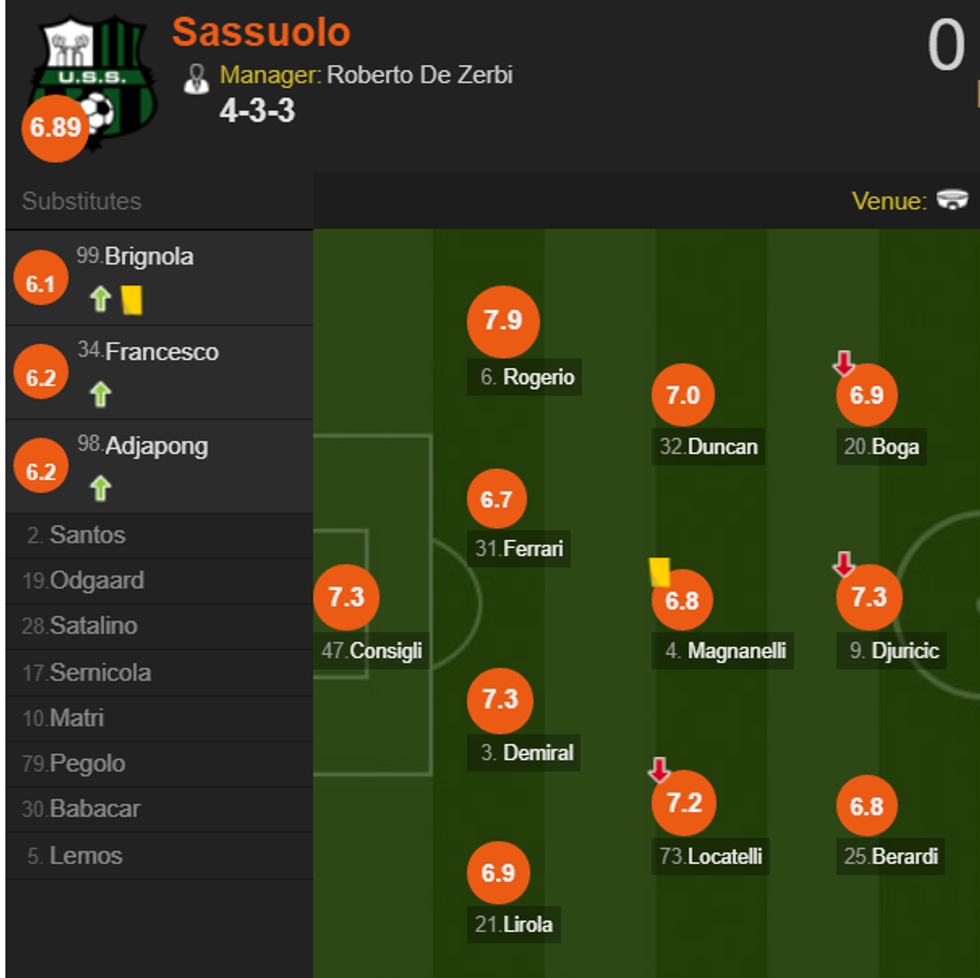
Task: Click Berardi's player name label
Action: point(904,856)
